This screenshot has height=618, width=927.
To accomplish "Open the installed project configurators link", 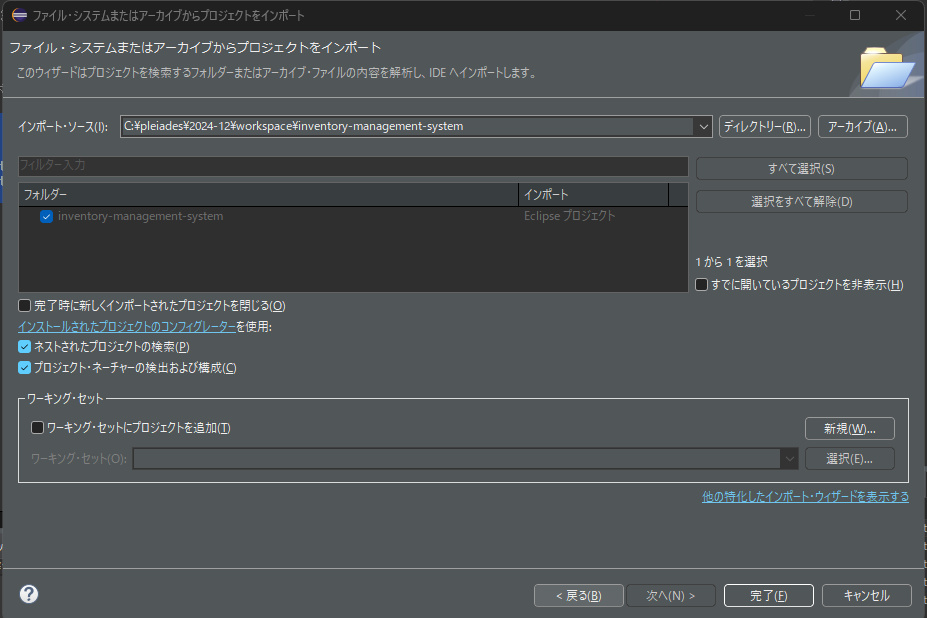I will point(127,326).
